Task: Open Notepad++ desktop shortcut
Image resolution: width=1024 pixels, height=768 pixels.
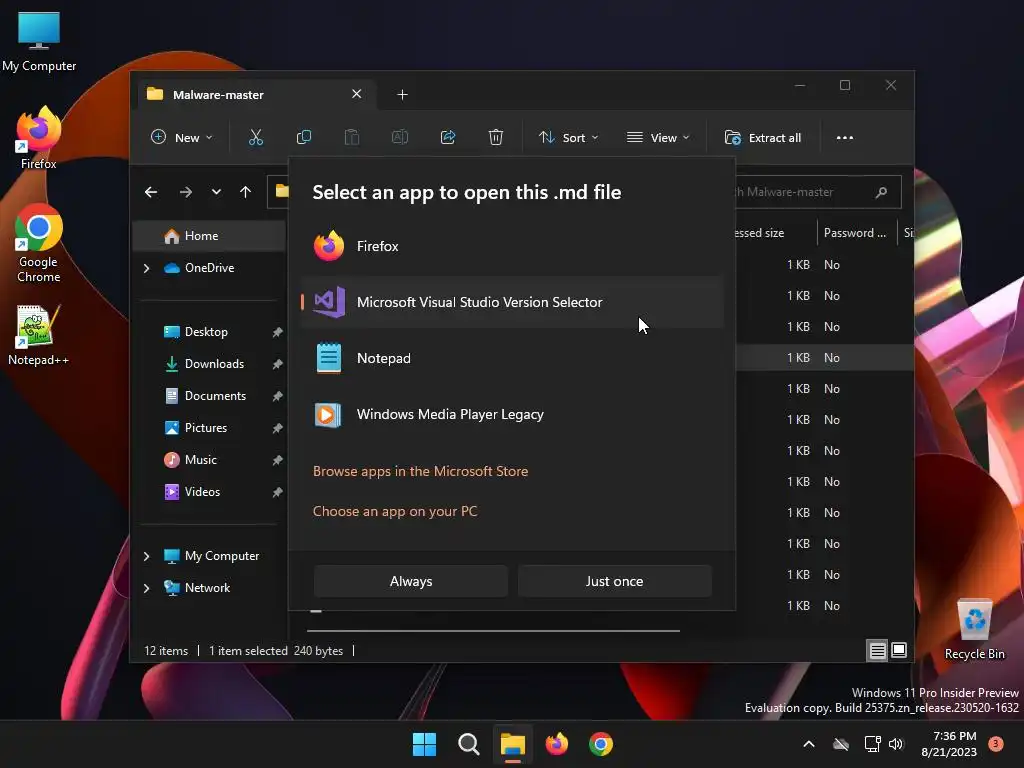Action: 39,336
